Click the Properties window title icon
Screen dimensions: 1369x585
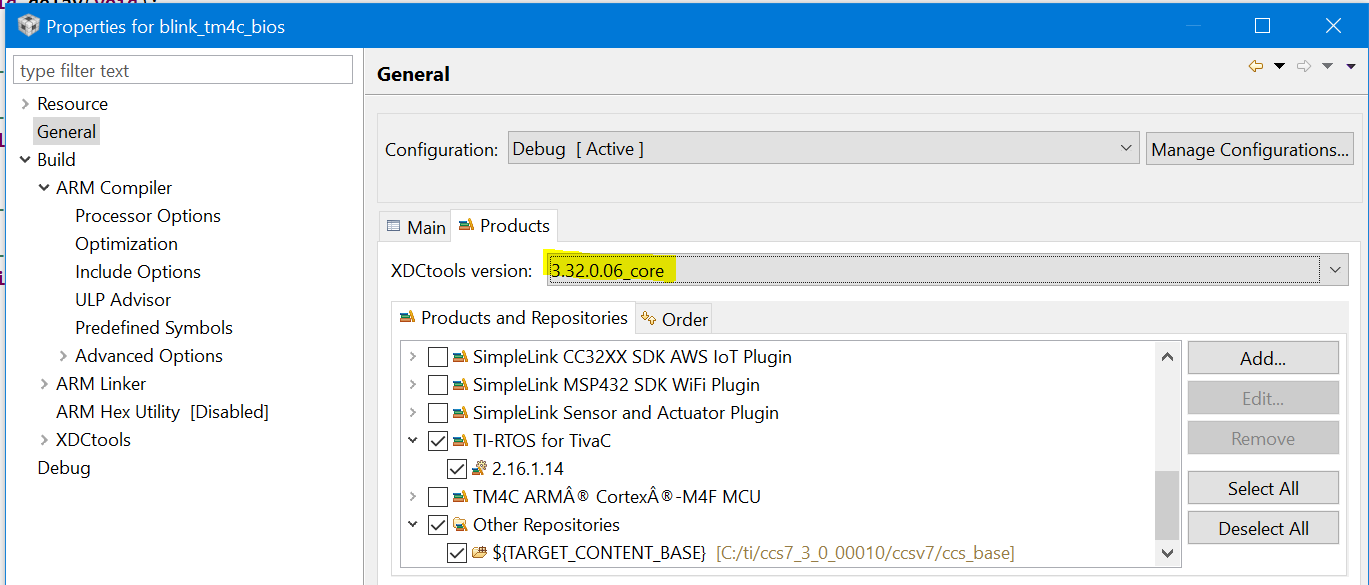[x=28, y=26]
